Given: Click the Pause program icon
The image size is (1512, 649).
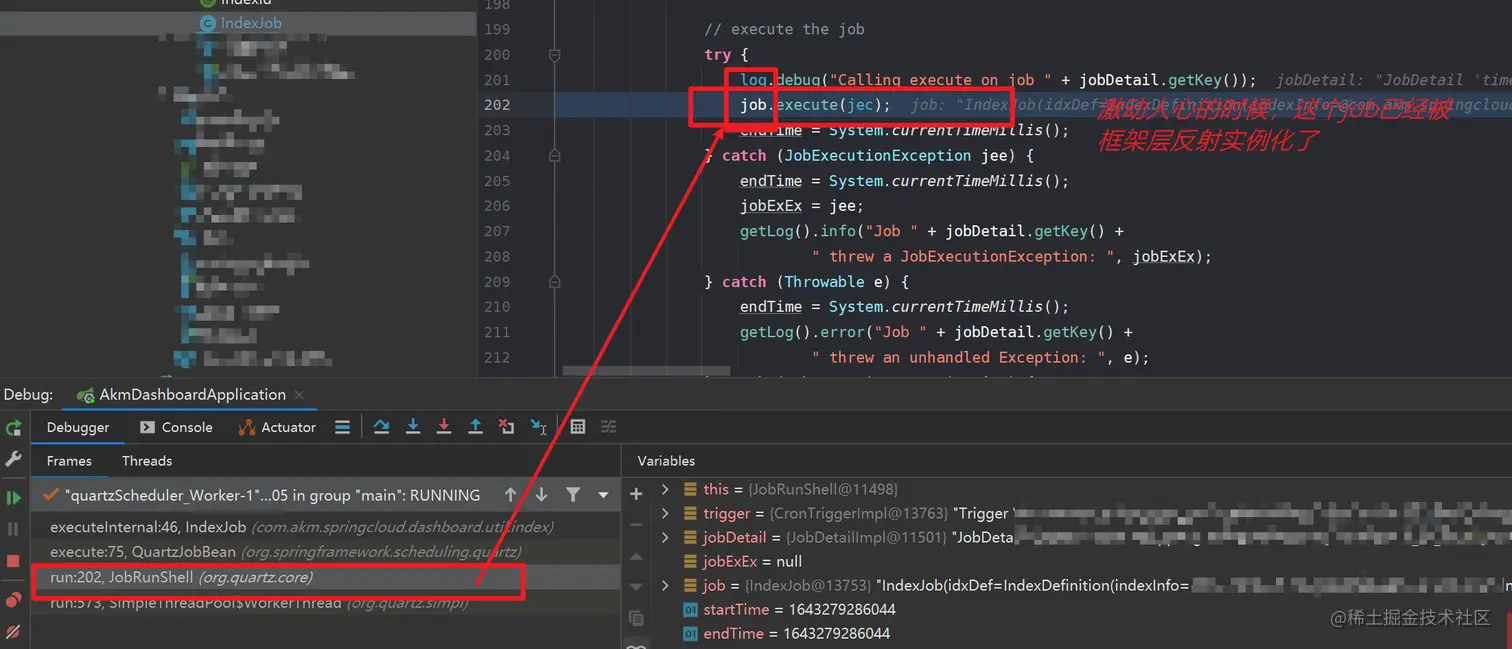Looking at the screenshot, I should (x=14, y=529).
